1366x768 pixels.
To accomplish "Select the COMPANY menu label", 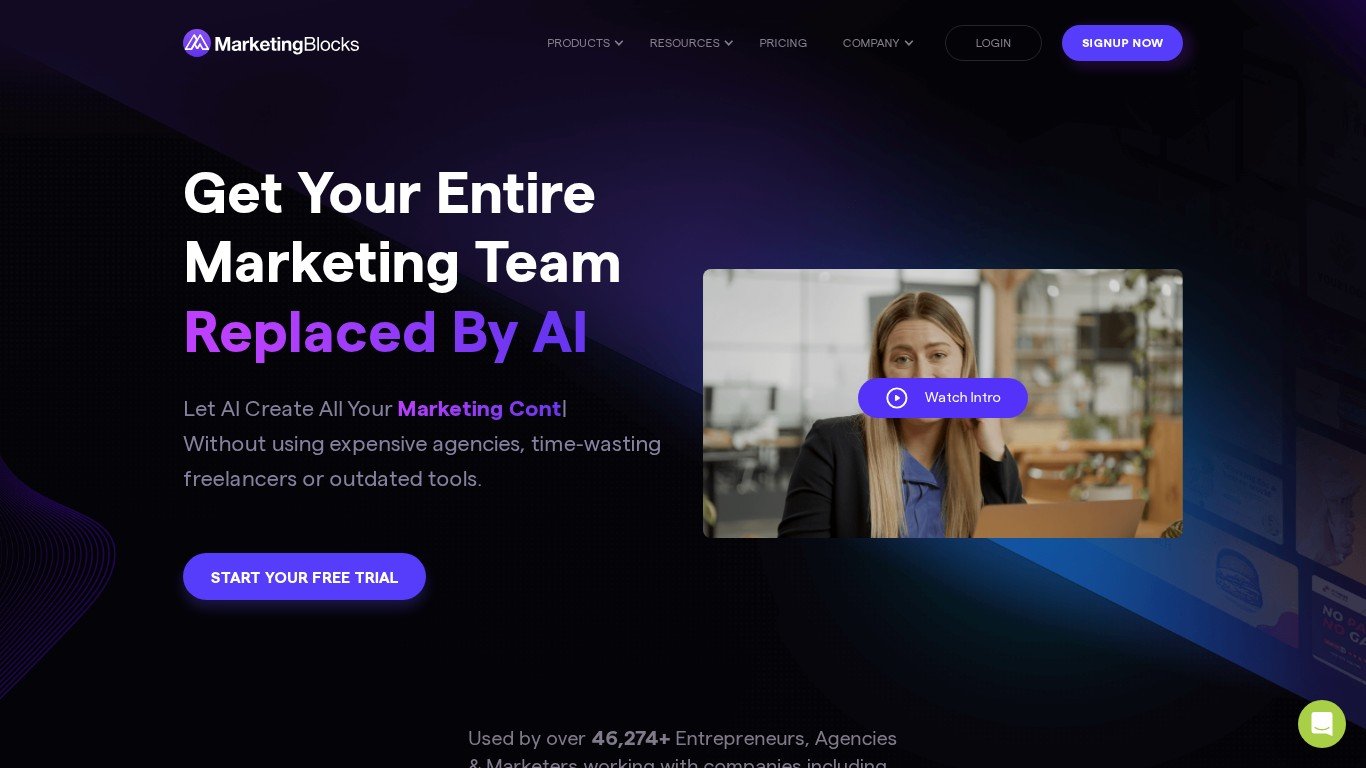I will click(871, 43).
